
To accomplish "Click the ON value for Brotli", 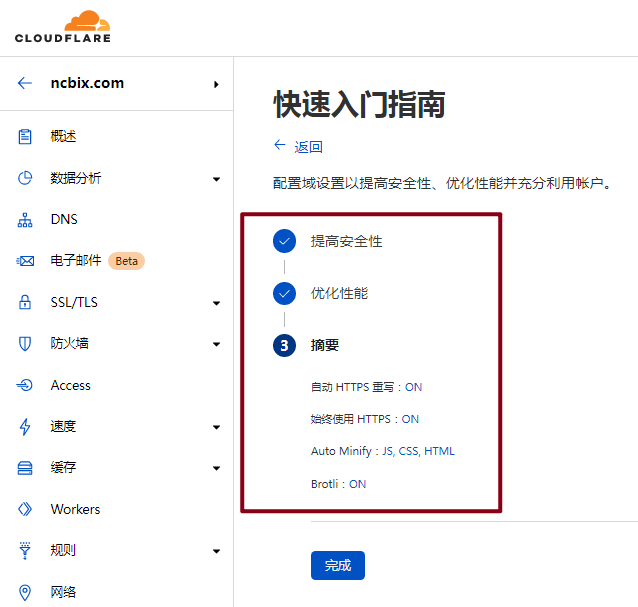I will [358, 484].
